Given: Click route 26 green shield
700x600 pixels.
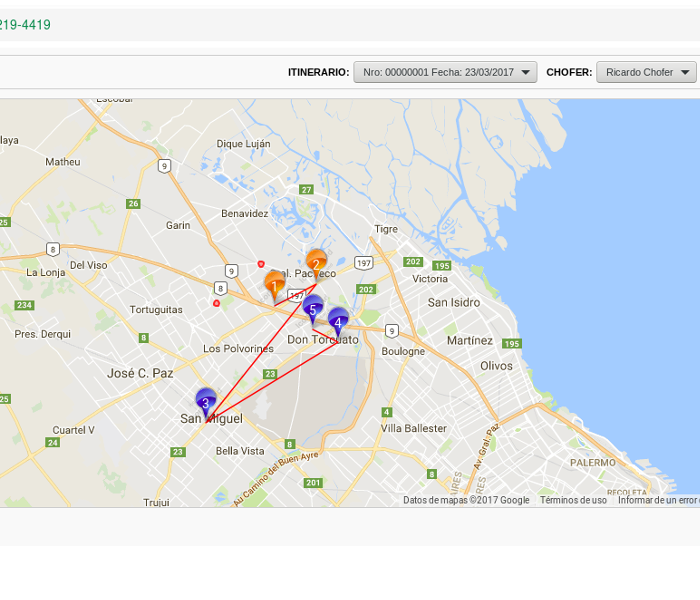Looking at the screenshot, I should click(x=133, y=204).
